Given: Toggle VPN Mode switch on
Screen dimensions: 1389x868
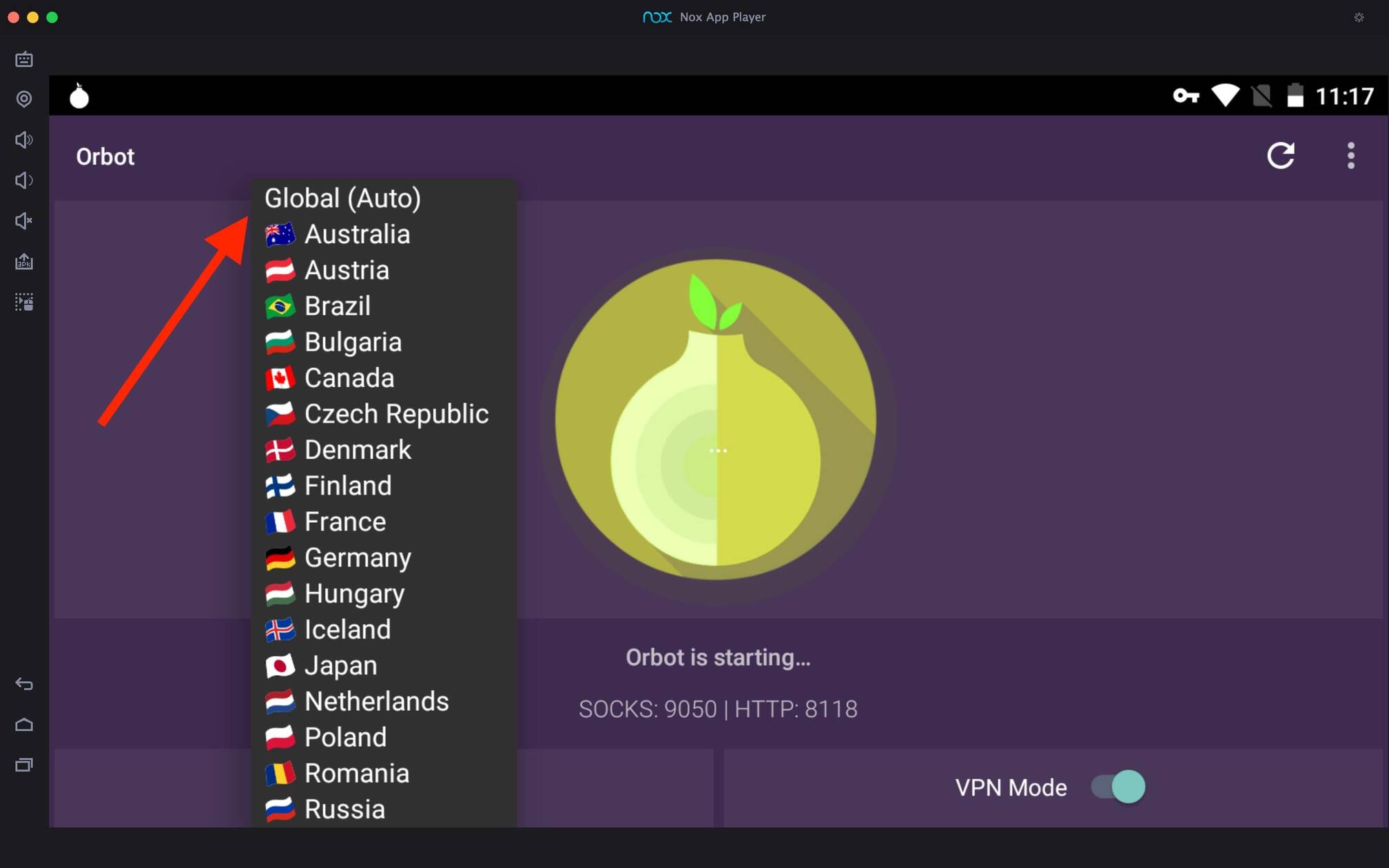Looking at the screenshot, I should [x=1120, y=788].
